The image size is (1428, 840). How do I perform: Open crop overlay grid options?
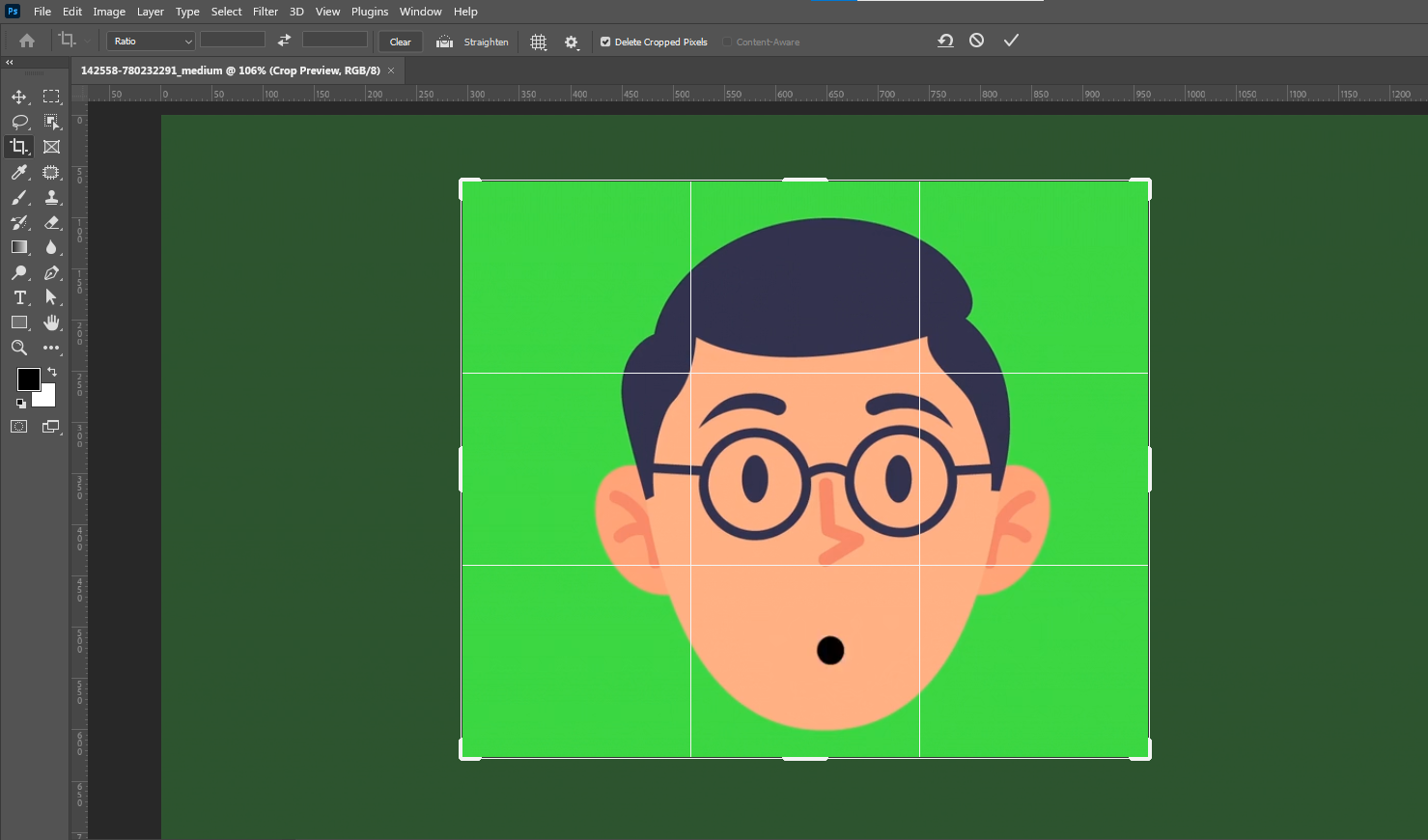(539, 42)
